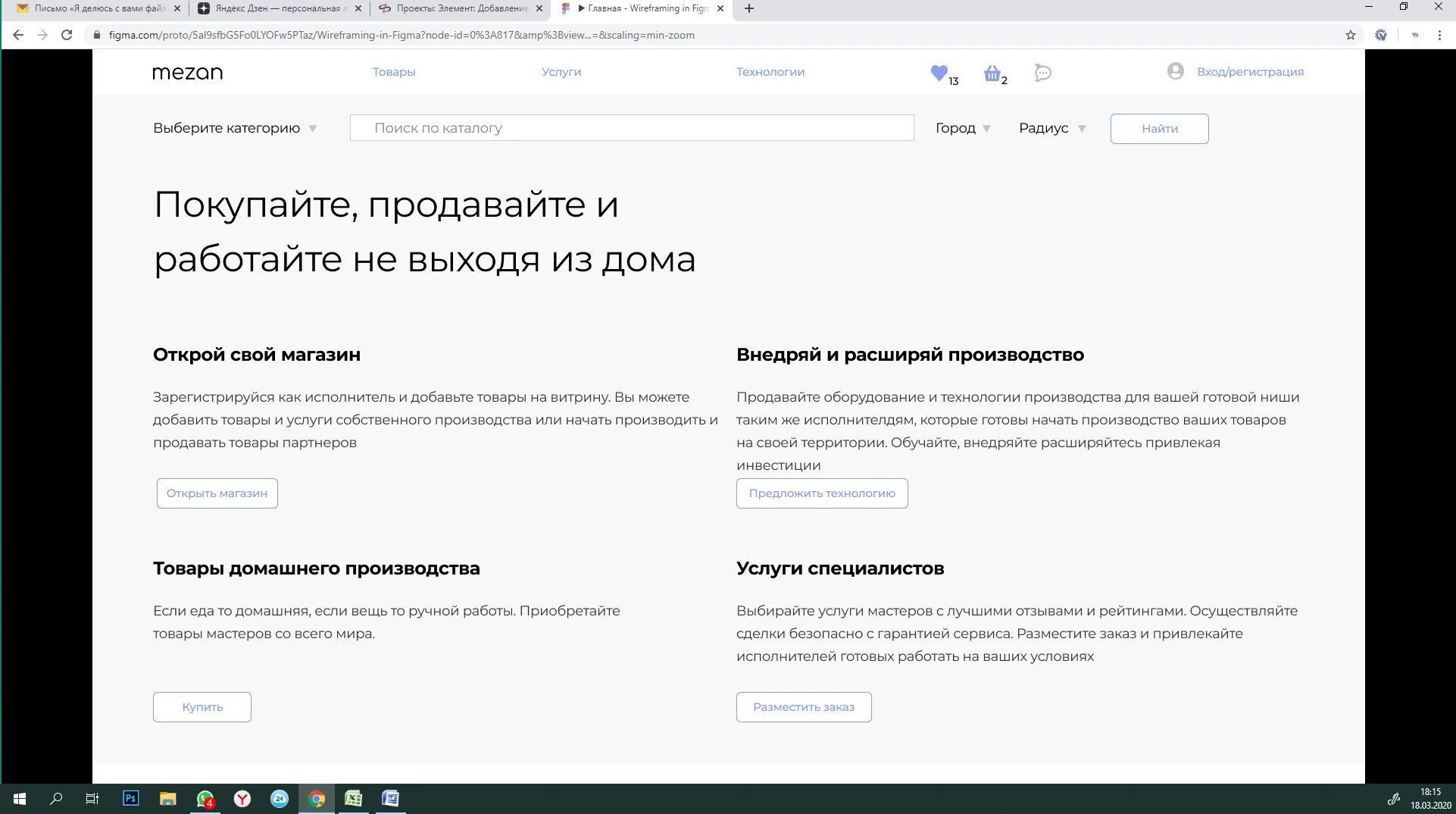1456x814 pixels.
Task: Click the heading Услуги специалистов
Action: pos(840,568)
